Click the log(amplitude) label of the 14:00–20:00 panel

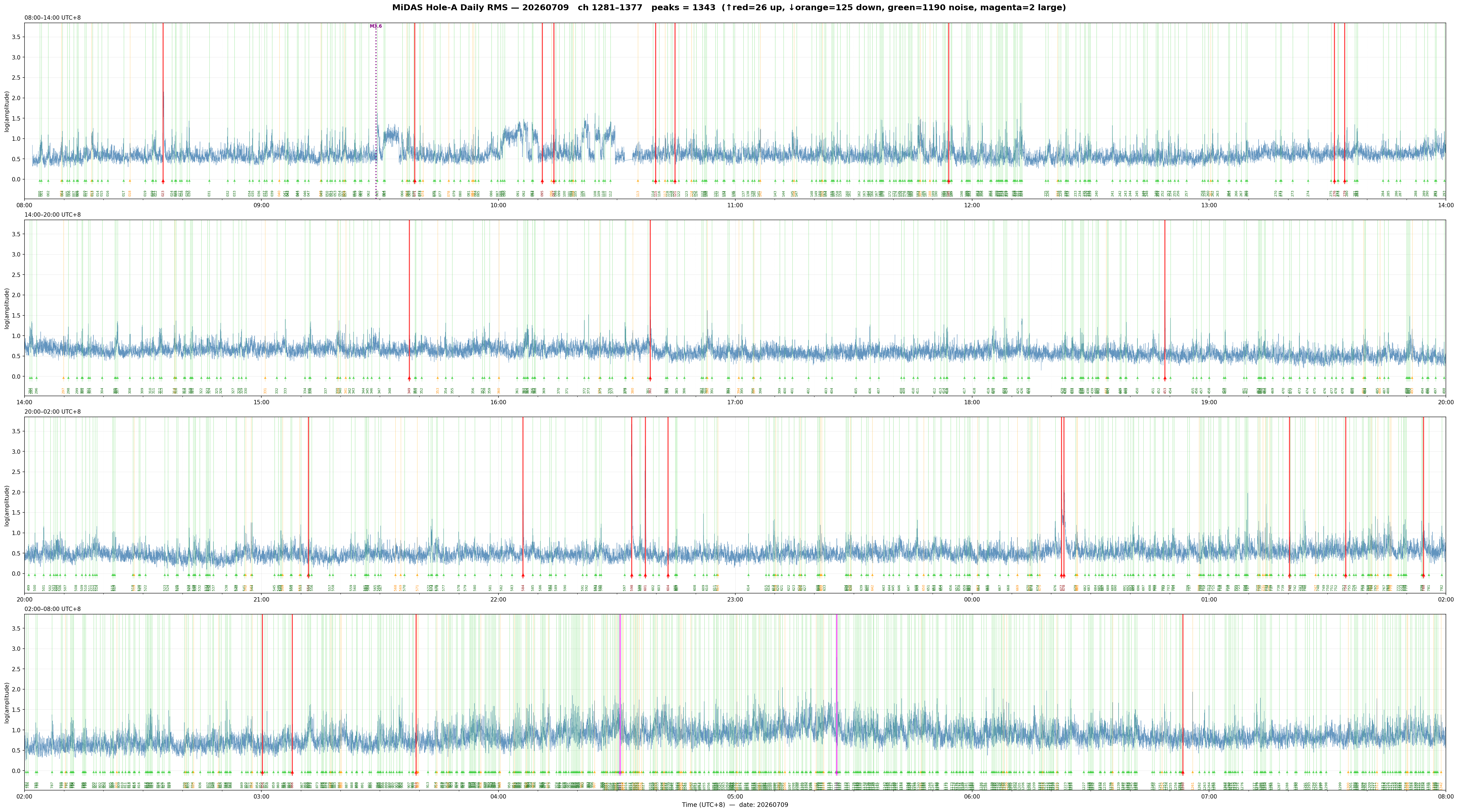tap(7, 308)
